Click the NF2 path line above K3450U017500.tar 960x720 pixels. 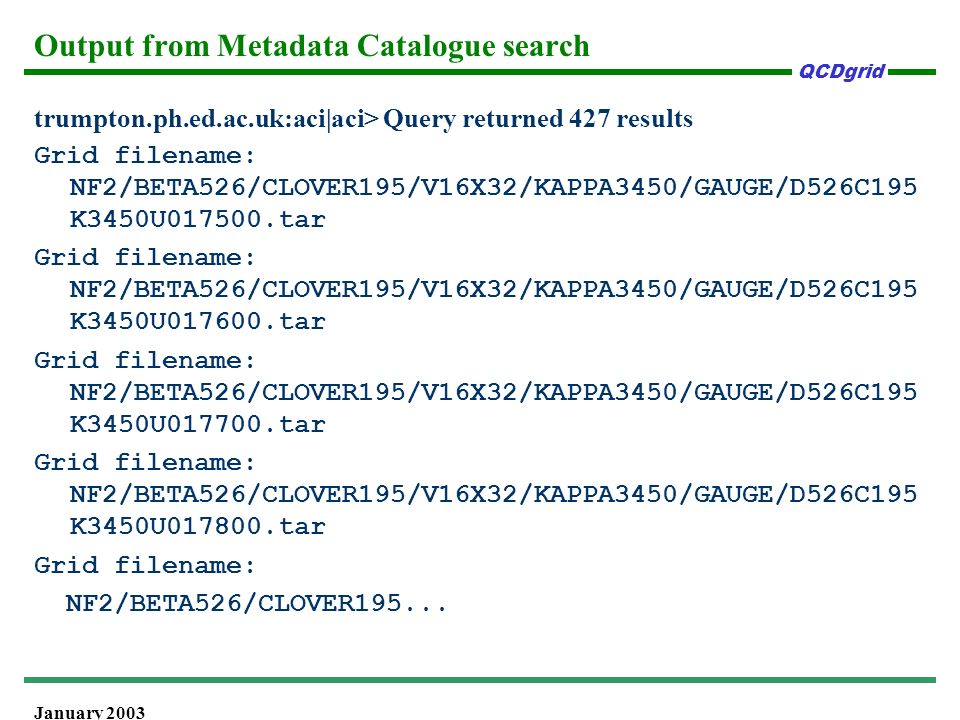[493, 187]
